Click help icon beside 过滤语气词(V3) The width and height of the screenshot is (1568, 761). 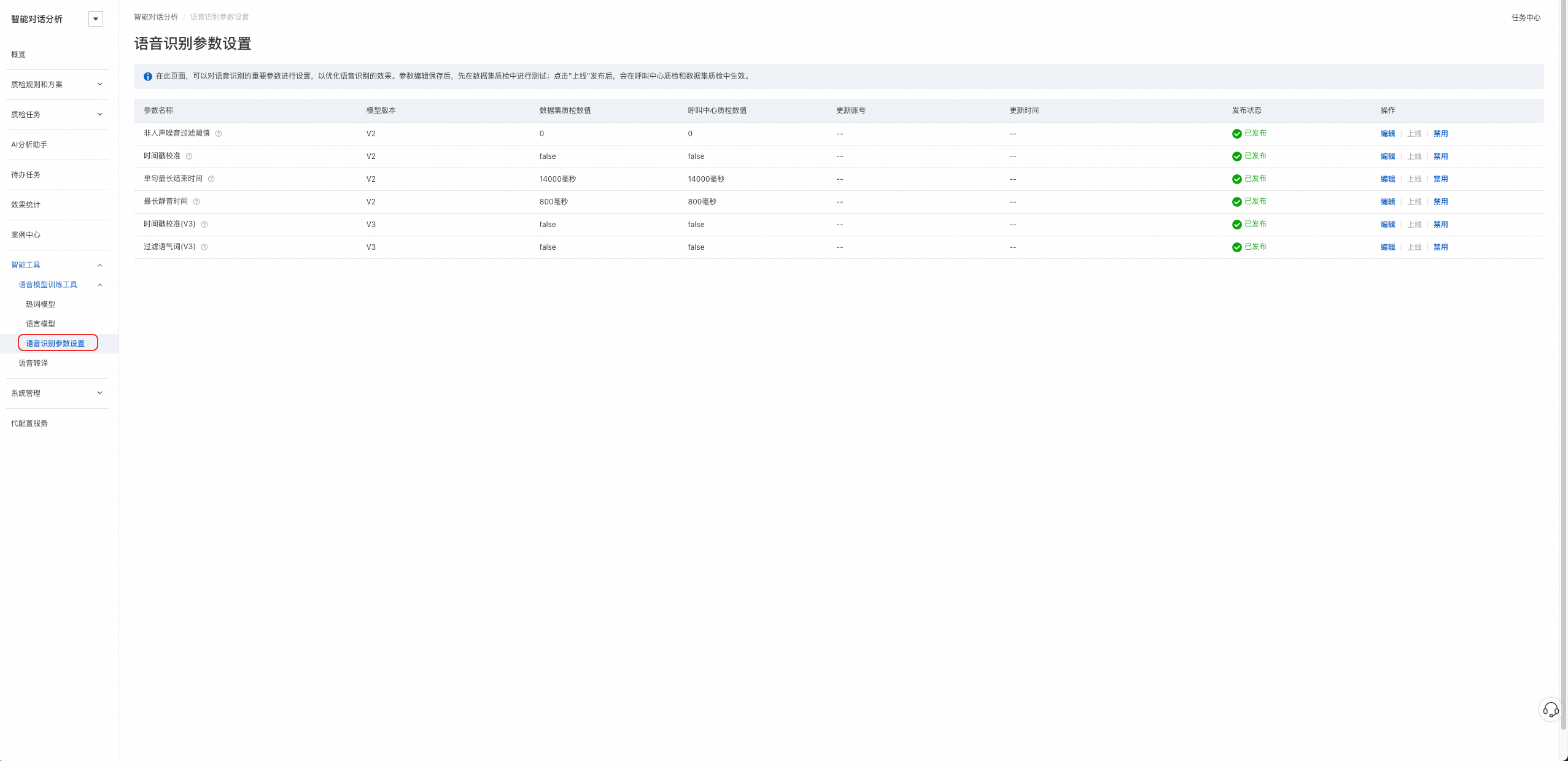click(204, 247)
